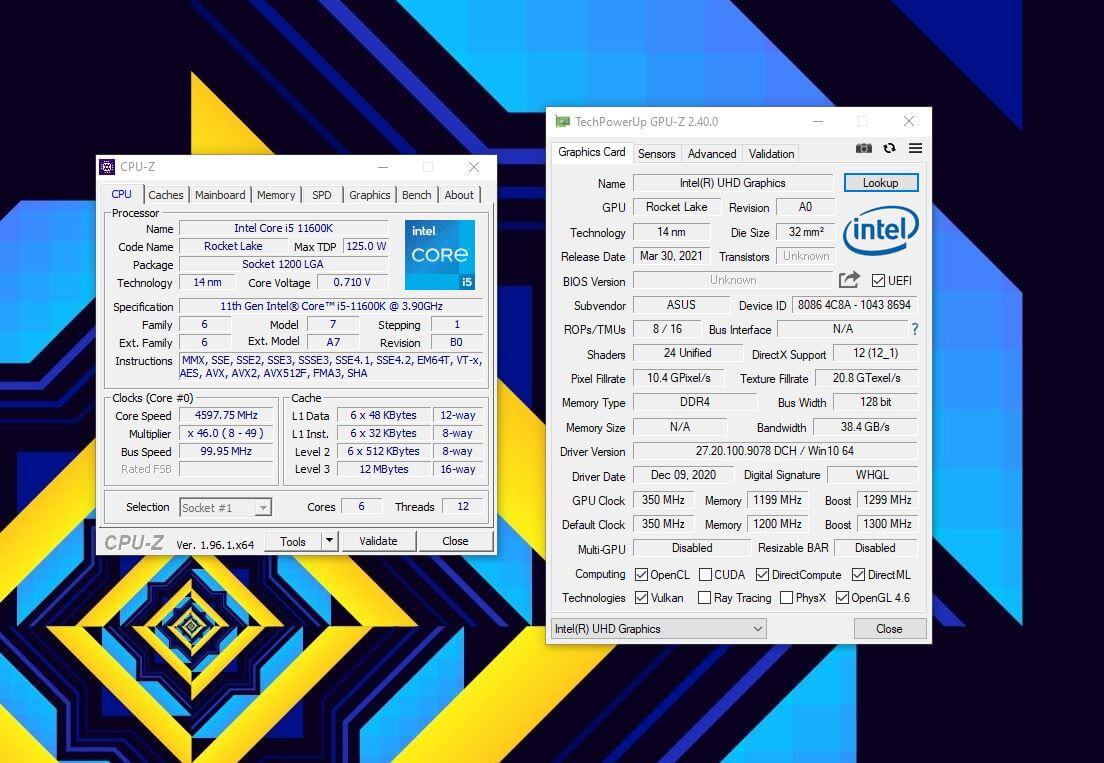This screenshot has width=1104, height=763.
Task: Click the BIOS share/export arrow icon
Action: pos(849,280)
